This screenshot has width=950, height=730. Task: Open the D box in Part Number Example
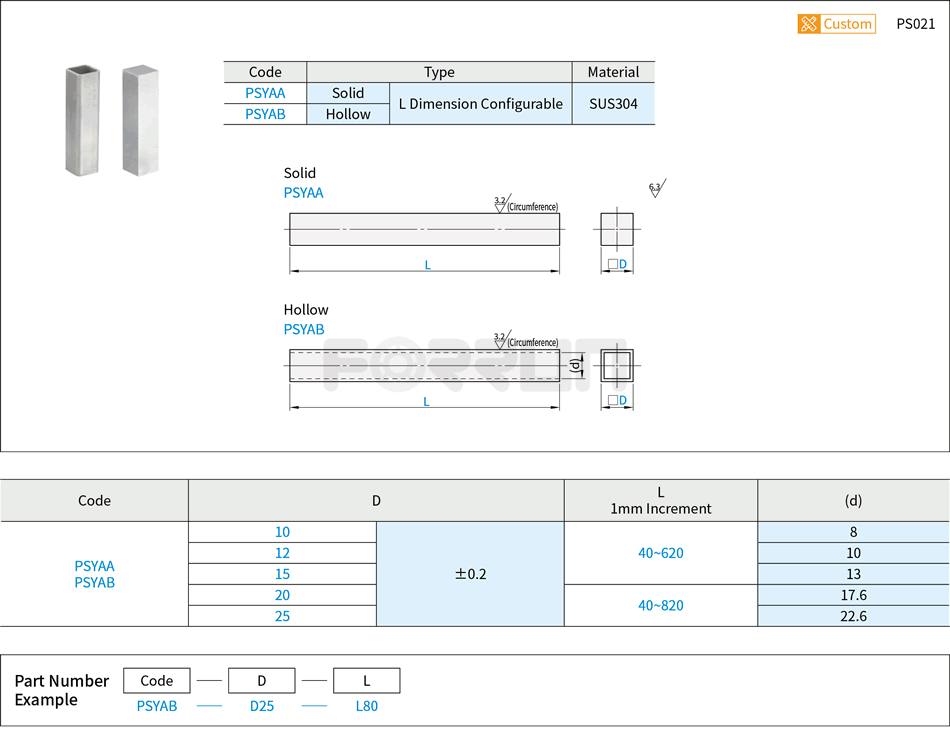[261, 680]
